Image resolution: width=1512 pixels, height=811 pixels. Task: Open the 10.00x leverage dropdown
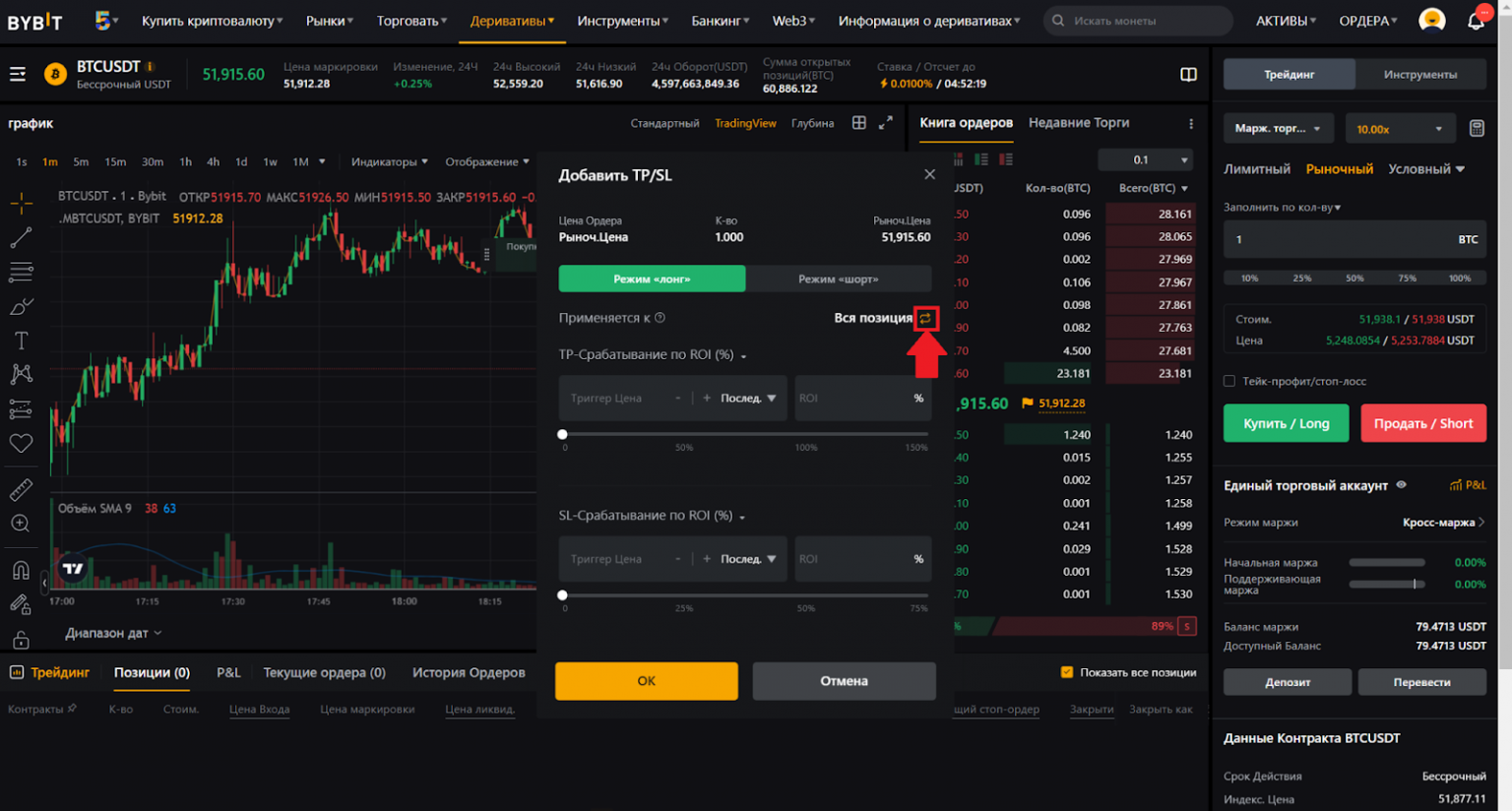[1399, 129]
